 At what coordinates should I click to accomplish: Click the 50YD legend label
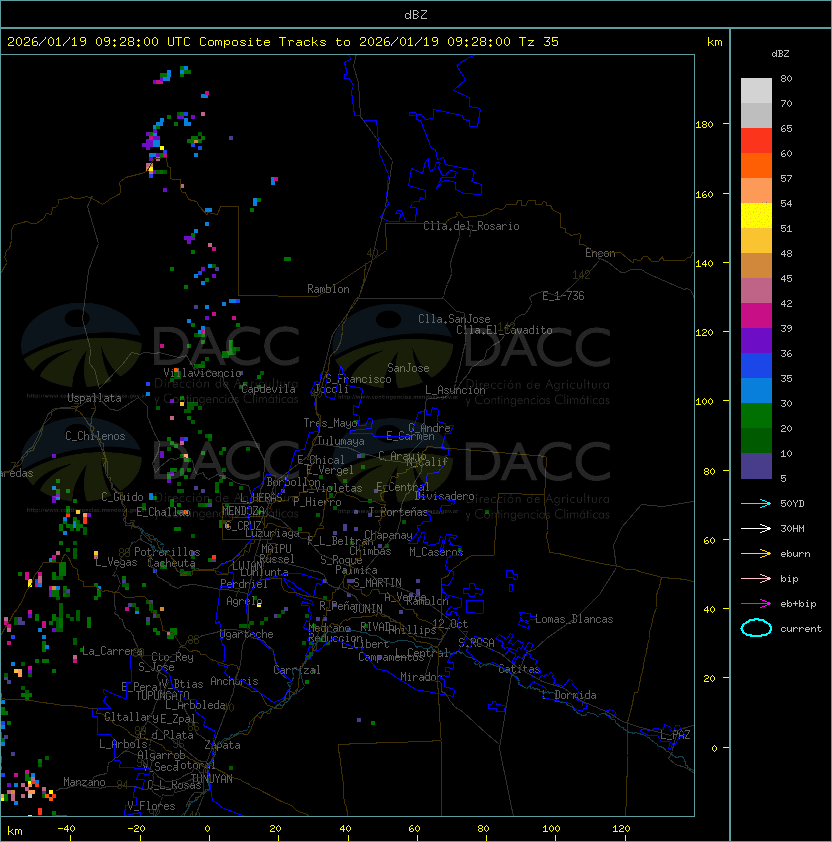click(x=792, y=503)
